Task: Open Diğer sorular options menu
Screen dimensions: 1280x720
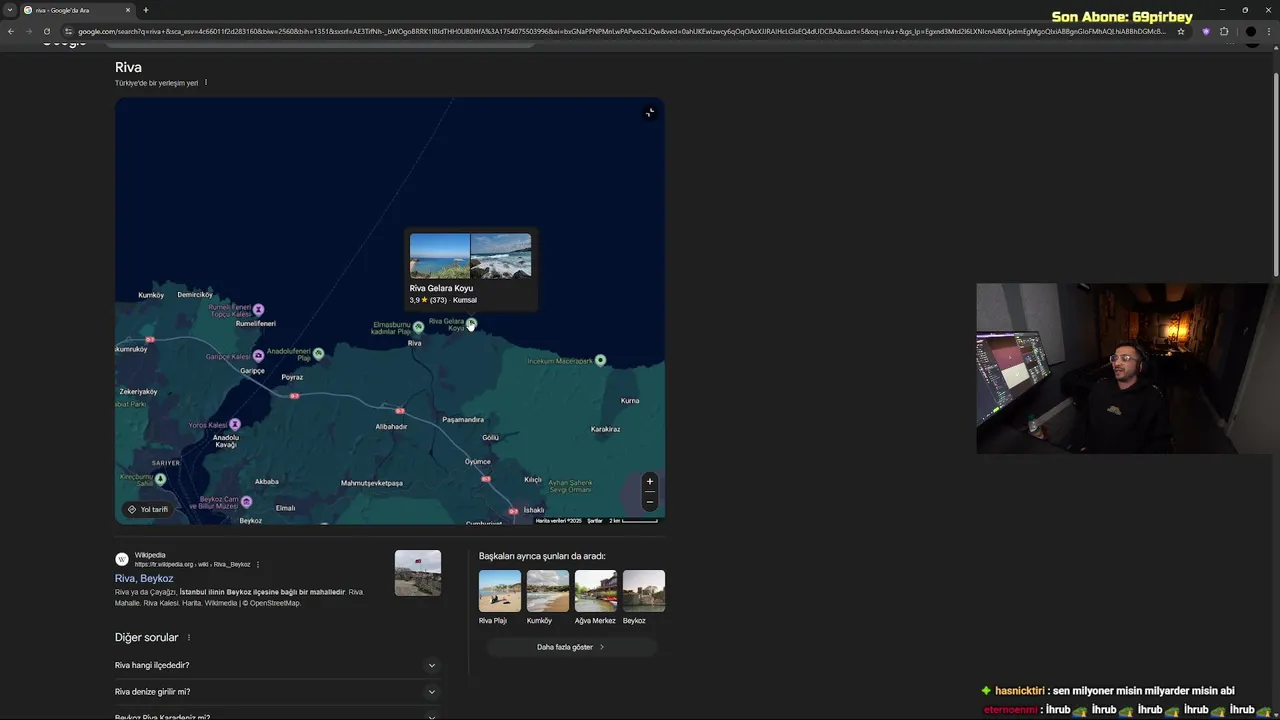Action: click(188, 637)
